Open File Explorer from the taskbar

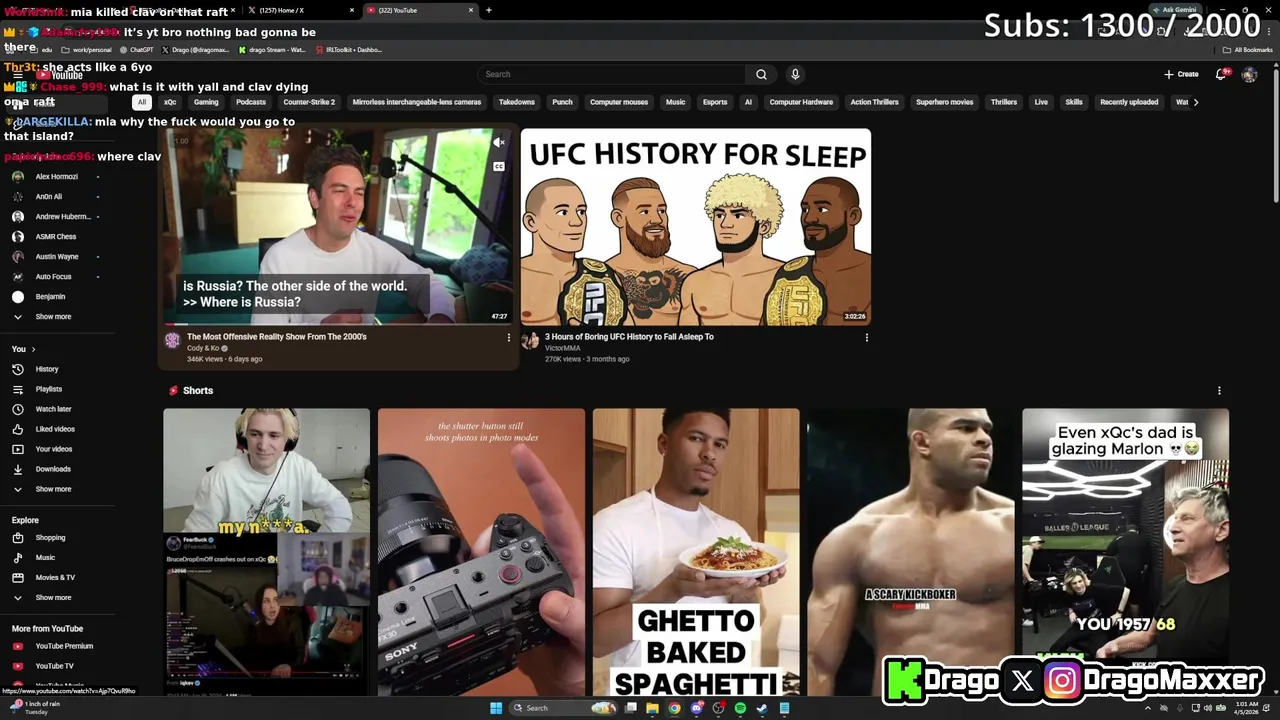point(652,708)
